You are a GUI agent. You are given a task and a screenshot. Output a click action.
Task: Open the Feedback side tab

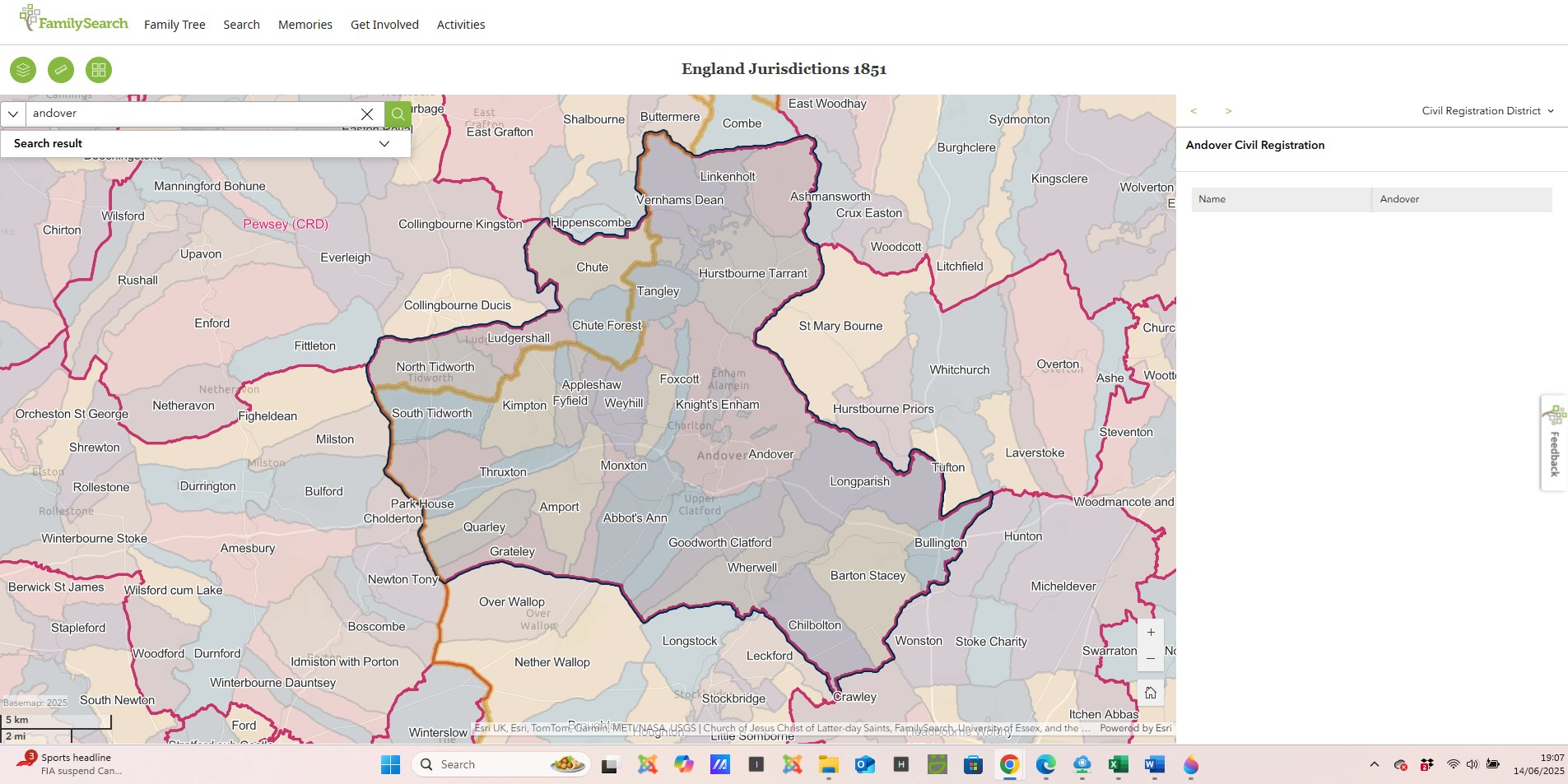pyautogui.click(x=1554, y=443)
